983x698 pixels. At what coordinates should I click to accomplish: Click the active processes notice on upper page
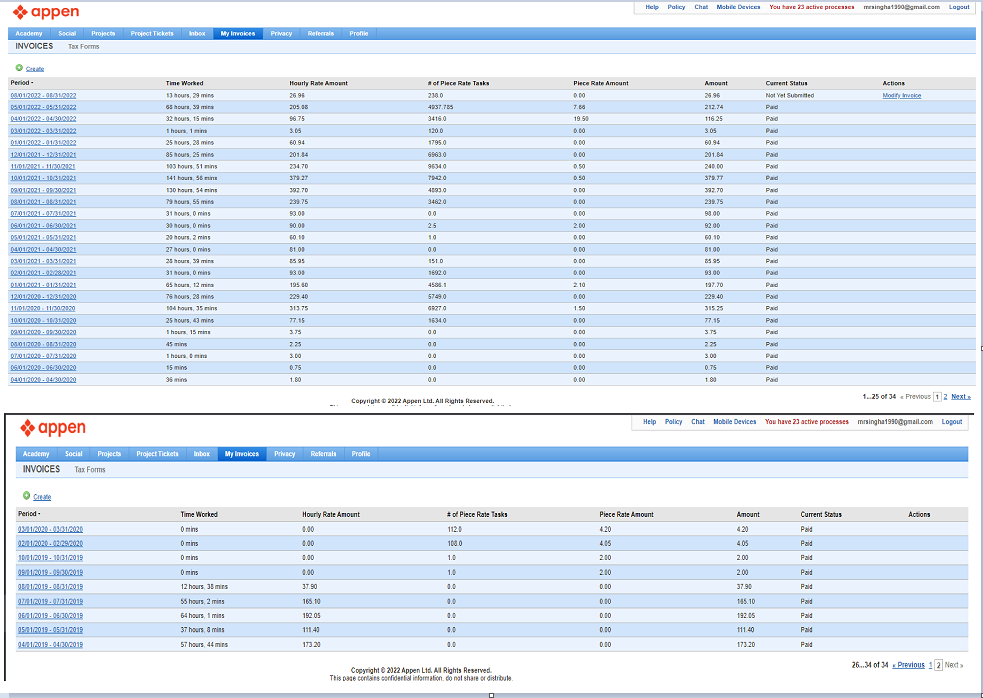812,7
